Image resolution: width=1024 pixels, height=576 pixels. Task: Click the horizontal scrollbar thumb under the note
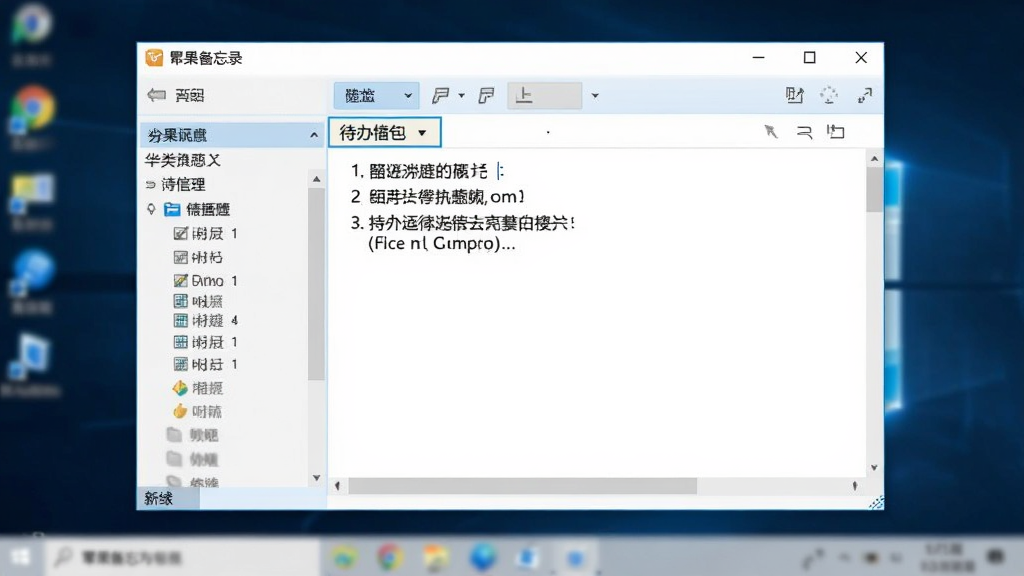tap(522, 486)
